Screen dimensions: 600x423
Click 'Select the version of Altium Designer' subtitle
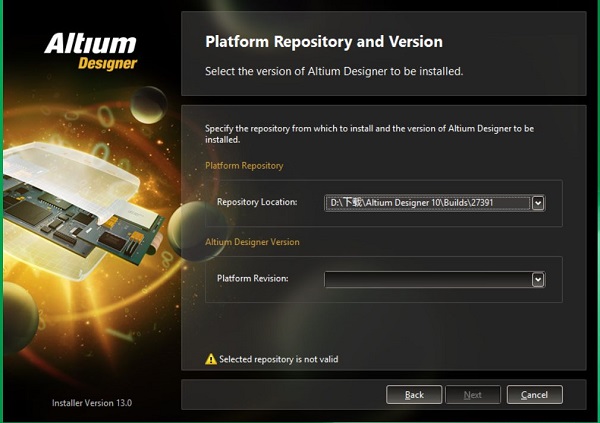point(334,71)
